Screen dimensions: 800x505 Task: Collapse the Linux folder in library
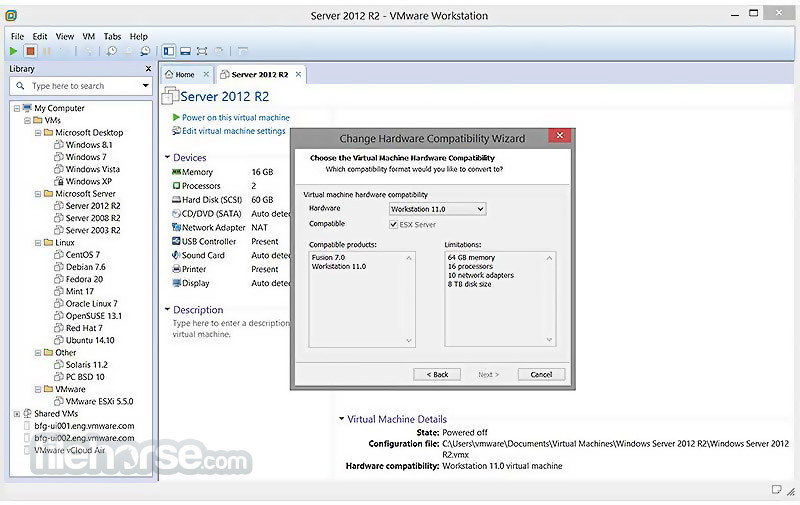(38, 243)
